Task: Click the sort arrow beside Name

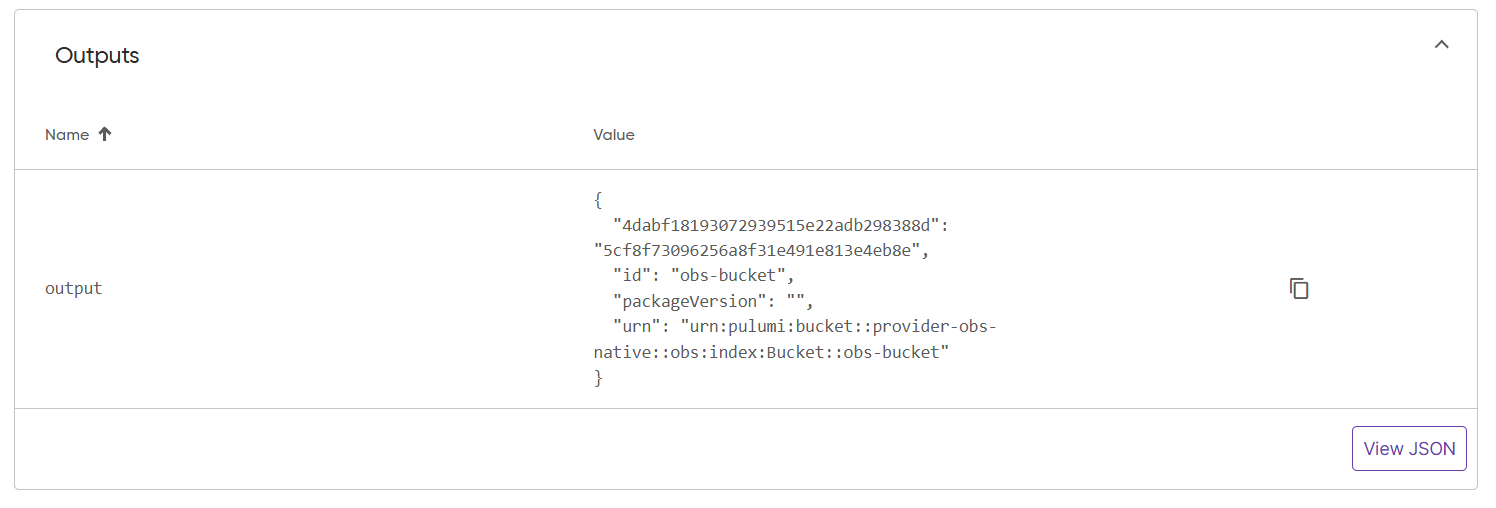Action: click(104, 134)
